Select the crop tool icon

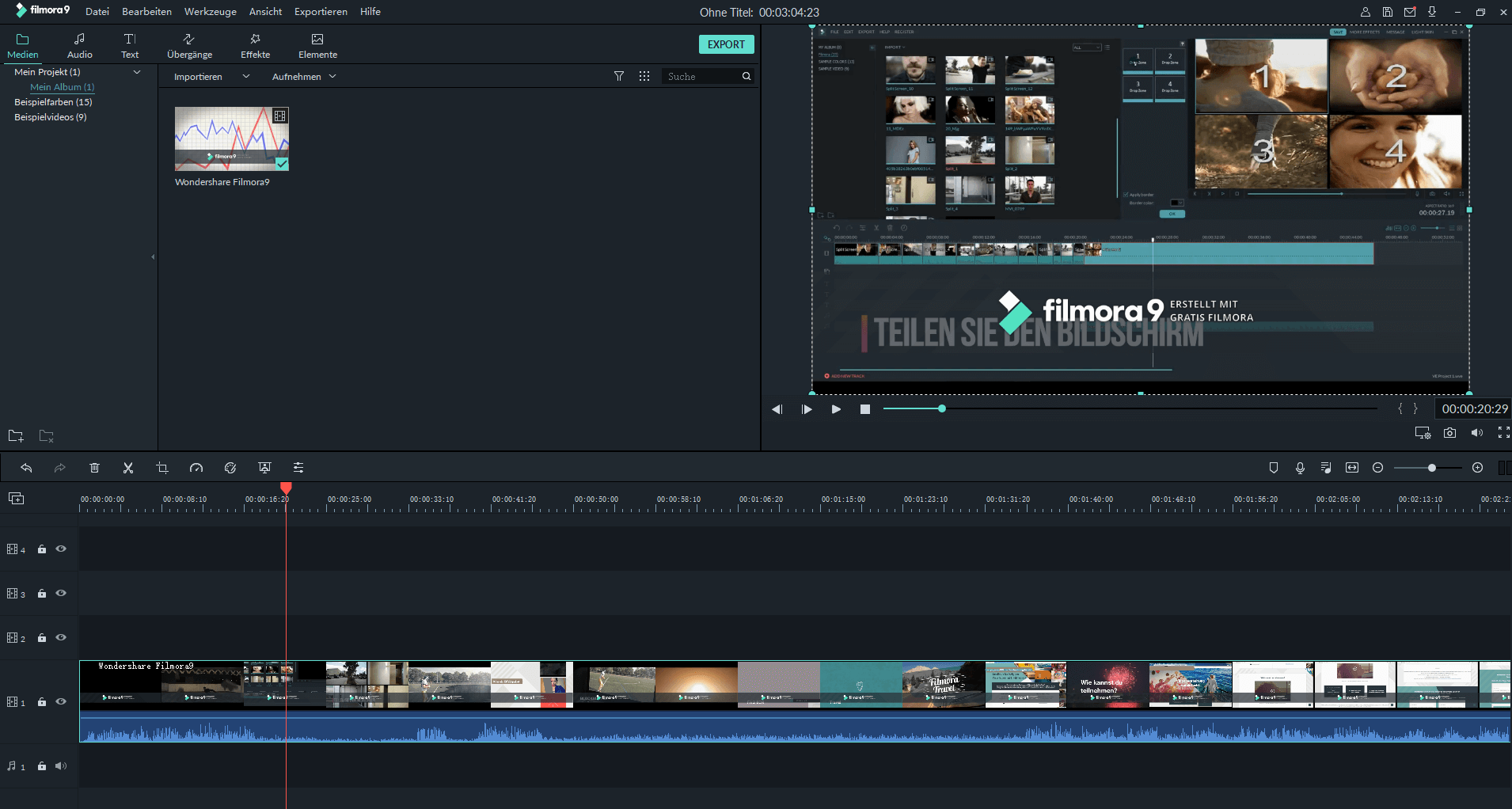162,468
